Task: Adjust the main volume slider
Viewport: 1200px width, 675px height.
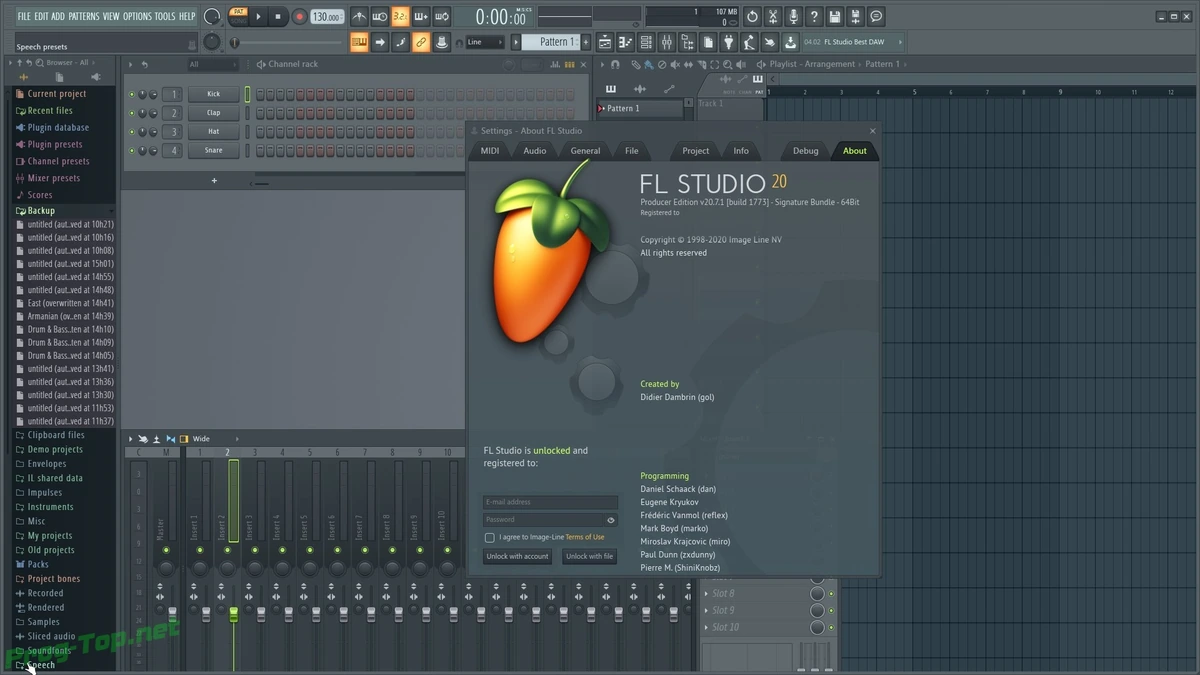Action: [285, 42]
